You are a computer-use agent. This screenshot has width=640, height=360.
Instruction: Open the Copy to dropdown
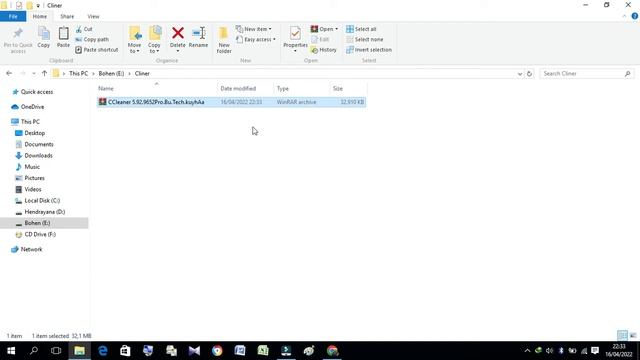click(154, 40)
